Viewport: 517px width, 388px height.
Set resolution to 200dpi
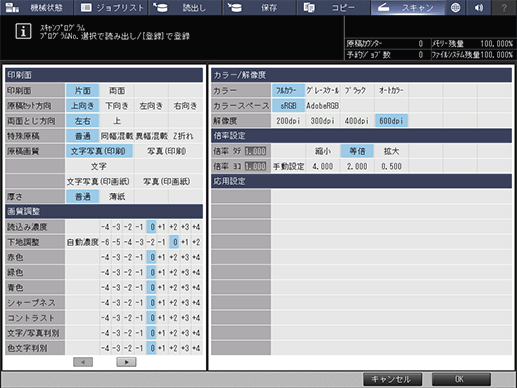point(288,121)
